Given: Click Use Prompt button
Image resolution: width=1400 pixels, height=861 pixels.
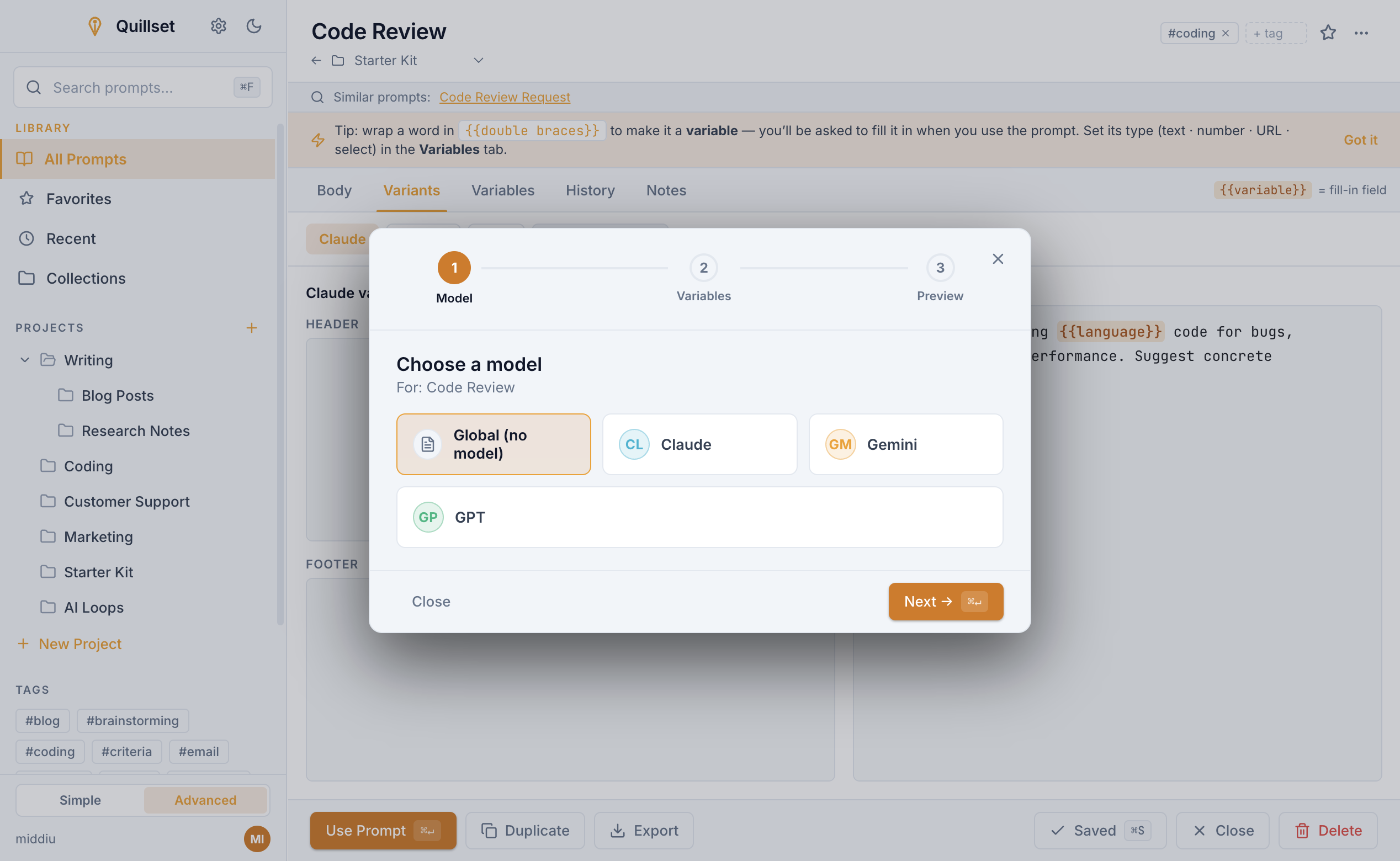Looking at the screenshot, I should click(x=383, y=831).
